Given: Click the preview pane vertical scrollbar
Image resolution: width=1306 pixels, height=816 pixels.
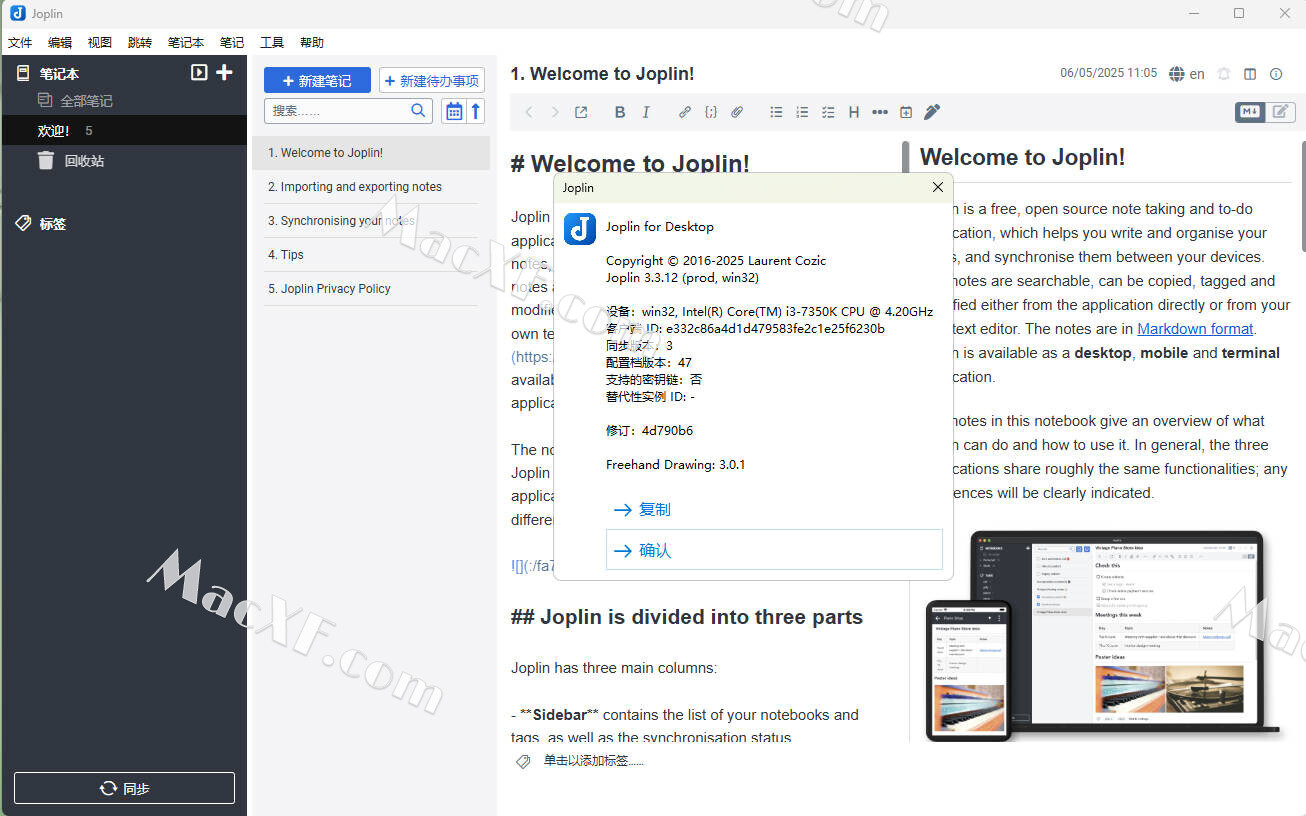Looking at the screenshot, I should (1302, 197).
